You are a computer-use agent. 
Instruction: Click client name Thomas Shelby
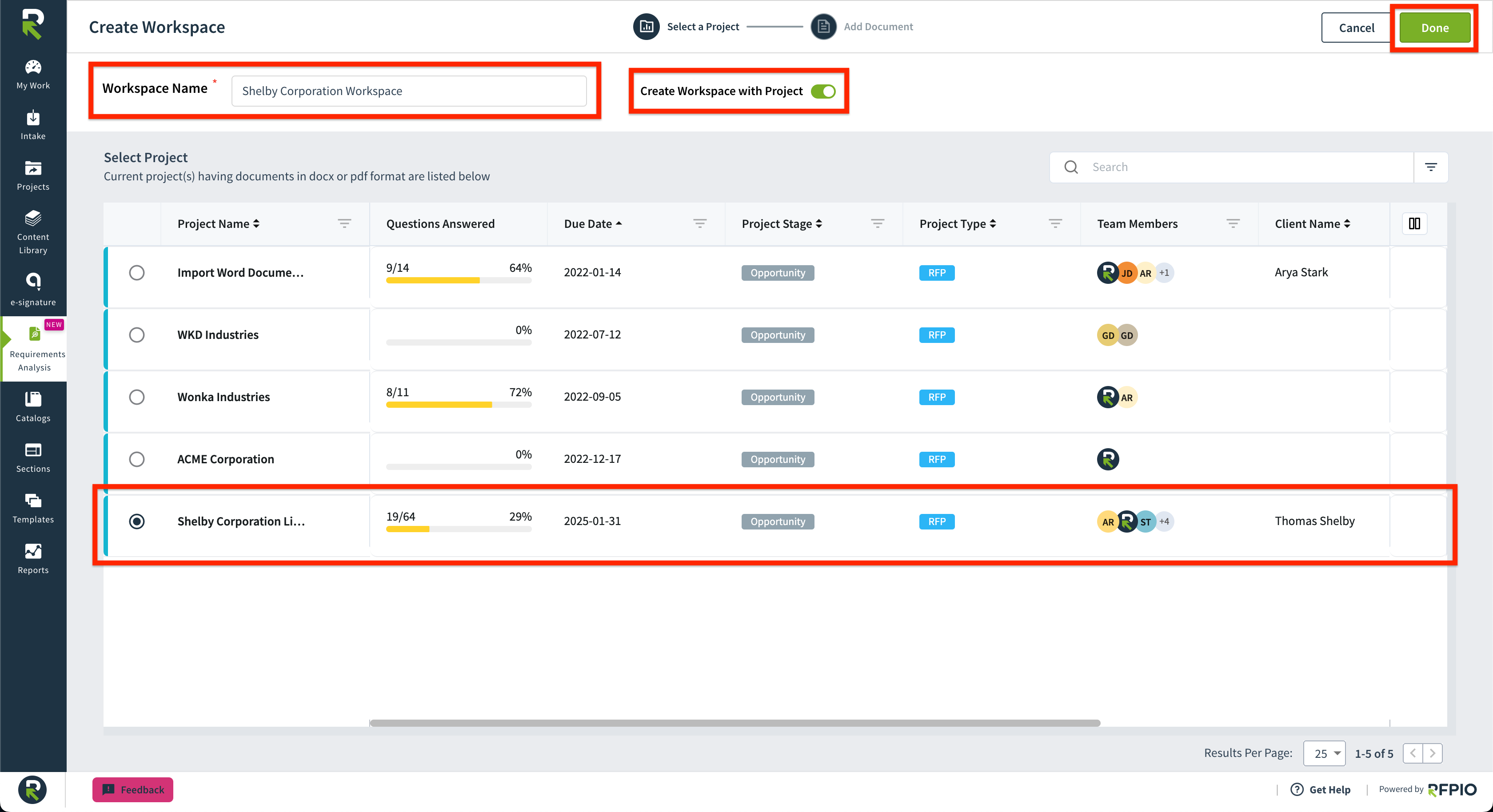[1314, 521]
